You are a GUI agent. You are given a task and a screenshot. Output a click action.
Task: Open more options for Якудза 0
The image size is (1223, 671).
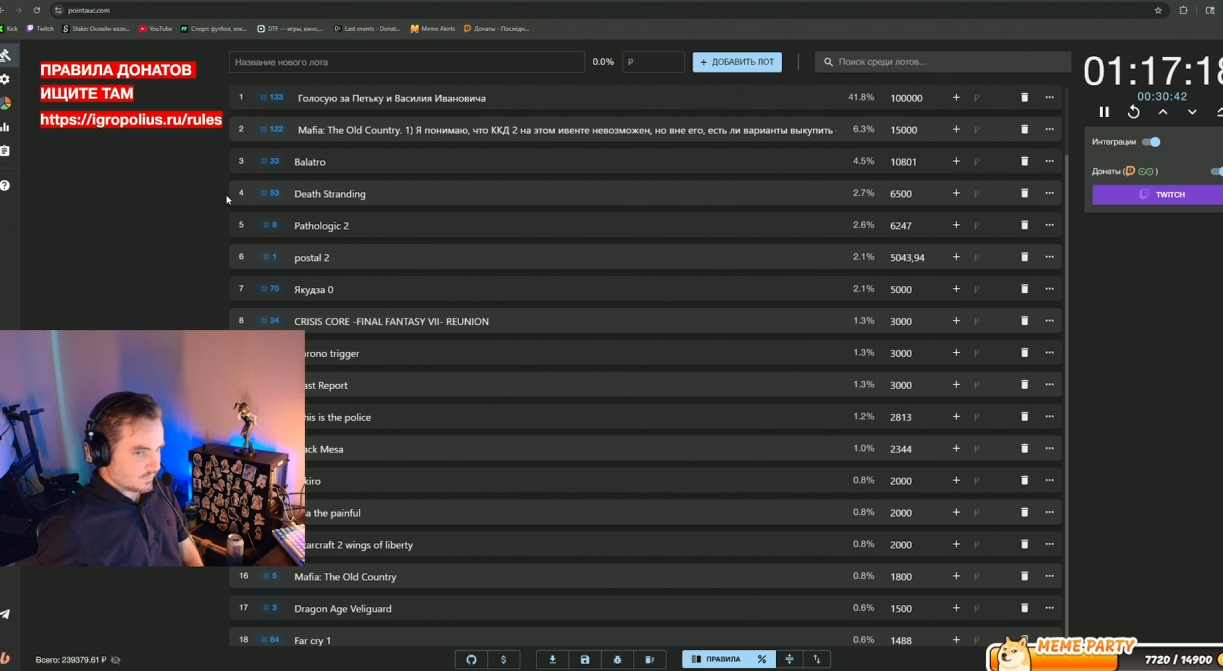tap(1049, 289)
